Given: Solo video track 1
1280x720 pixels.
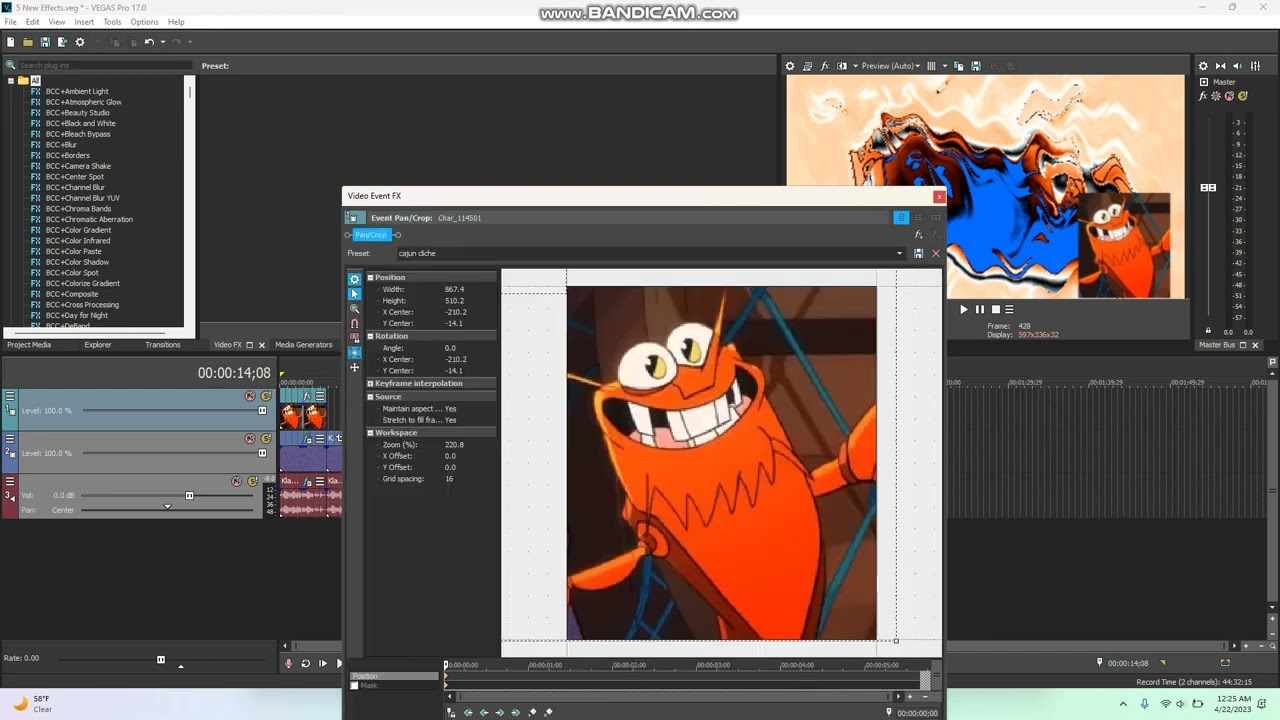Looking at the screenshot, I should click(x=266, y=396).
